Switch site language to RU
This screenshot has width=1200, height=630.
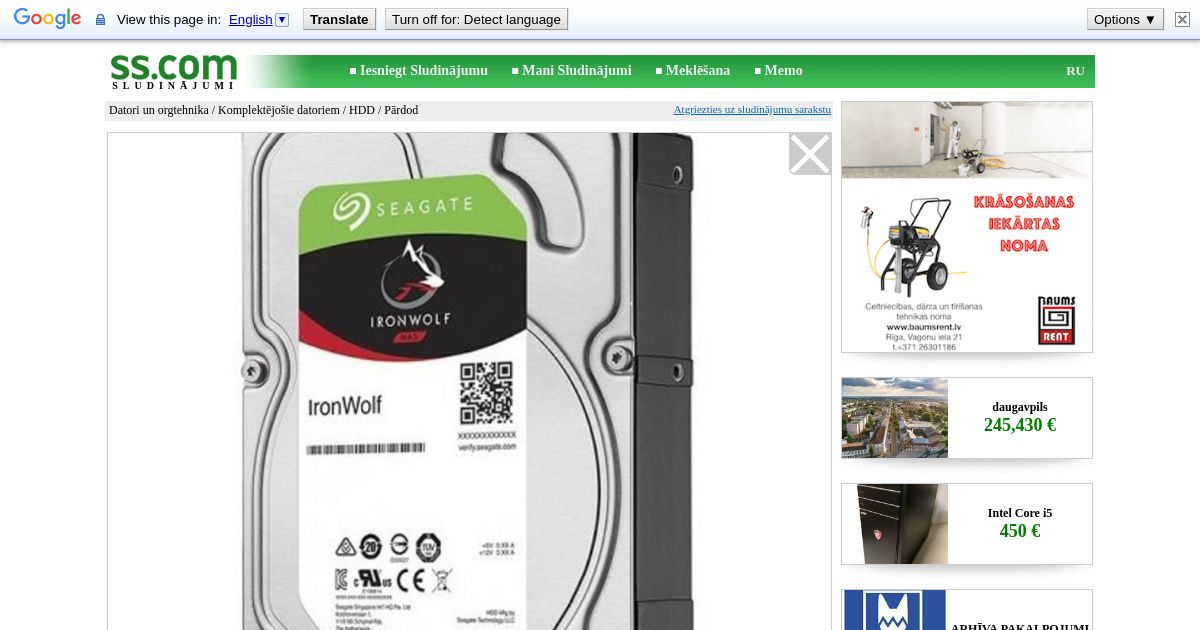click(1075, 71)
